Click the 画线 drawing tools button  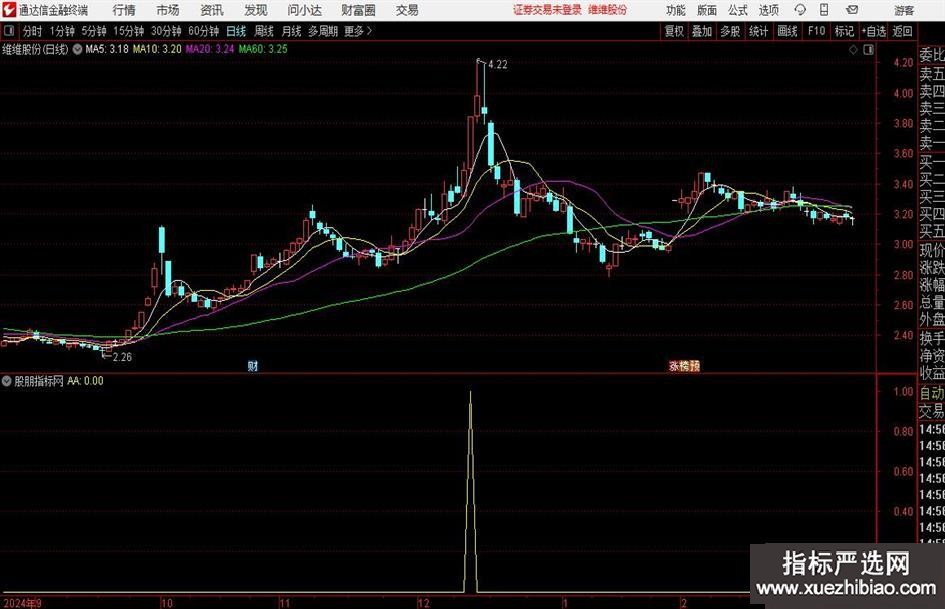(x=787, y=31)
